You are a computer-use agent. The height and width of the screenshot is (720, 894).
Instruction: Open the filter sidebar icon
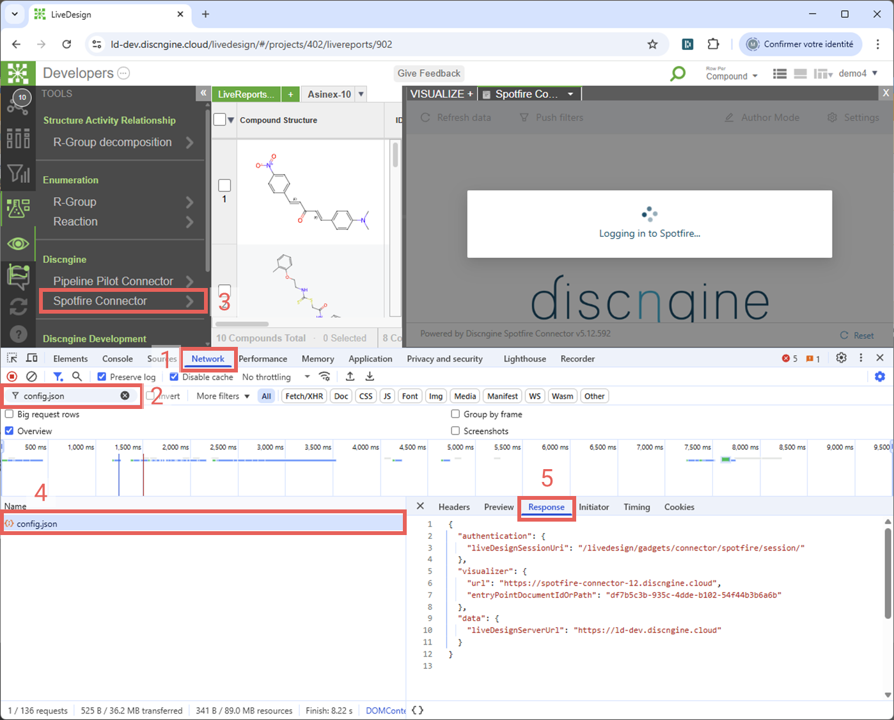pyautogui.click(x=18, y=173)
